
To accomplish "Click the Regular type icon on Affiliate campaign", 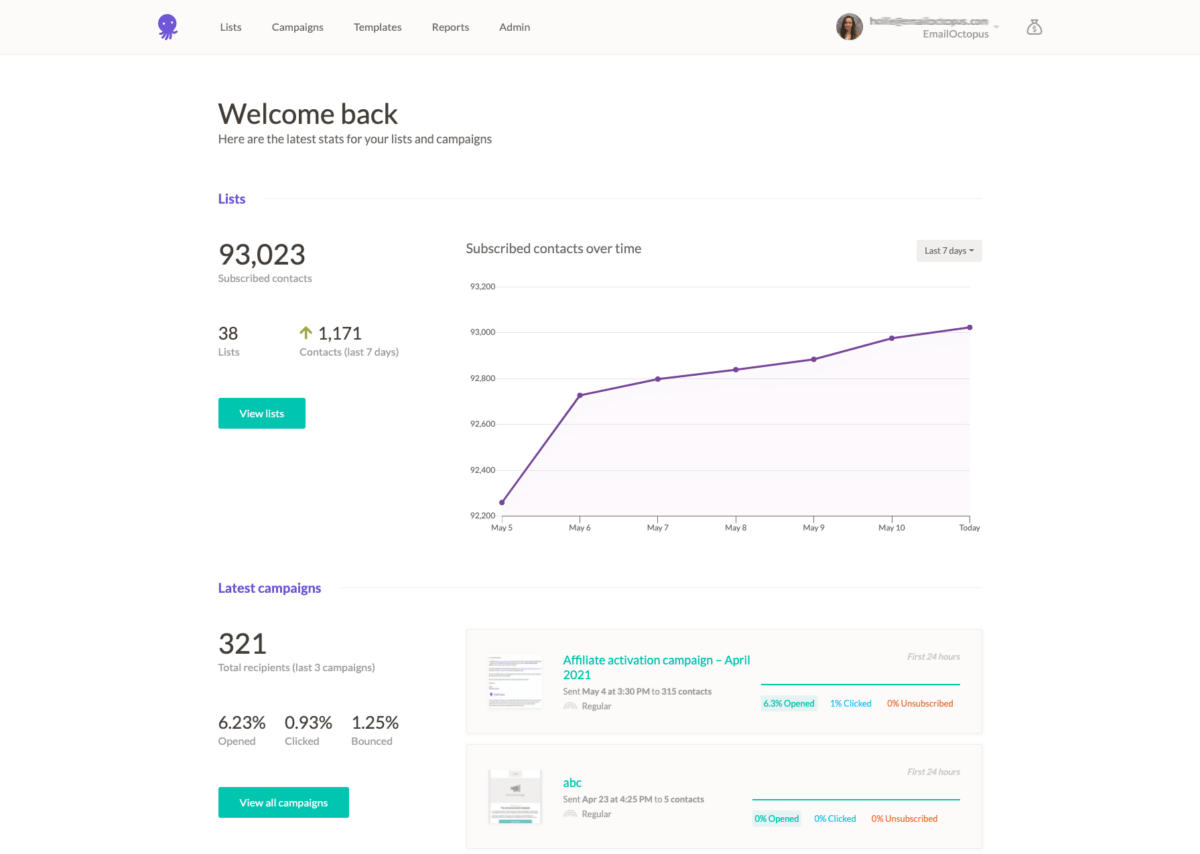I will [570, 706].
